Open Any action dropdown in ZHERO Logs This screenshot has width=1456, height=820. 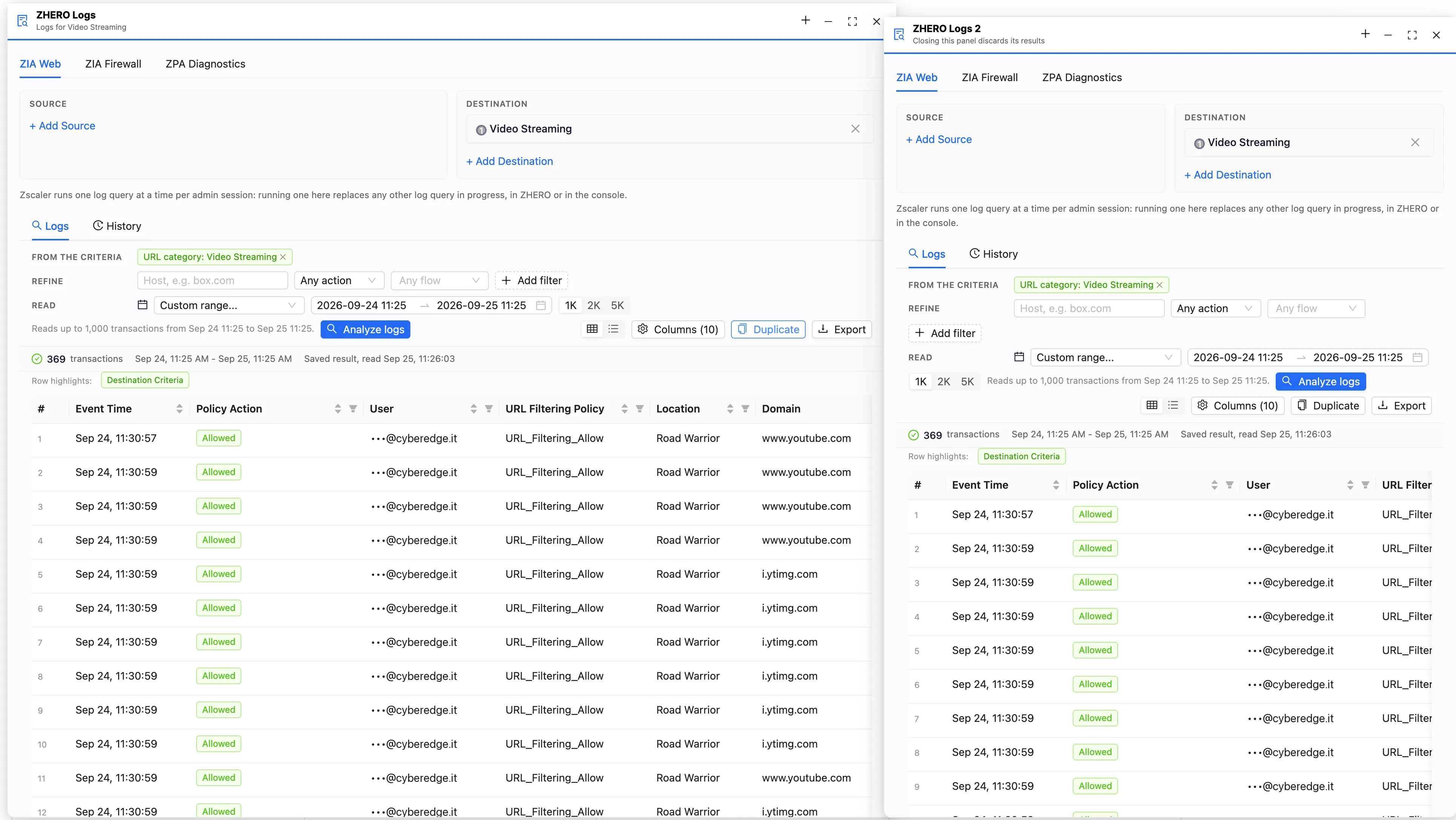pos(339,280)
